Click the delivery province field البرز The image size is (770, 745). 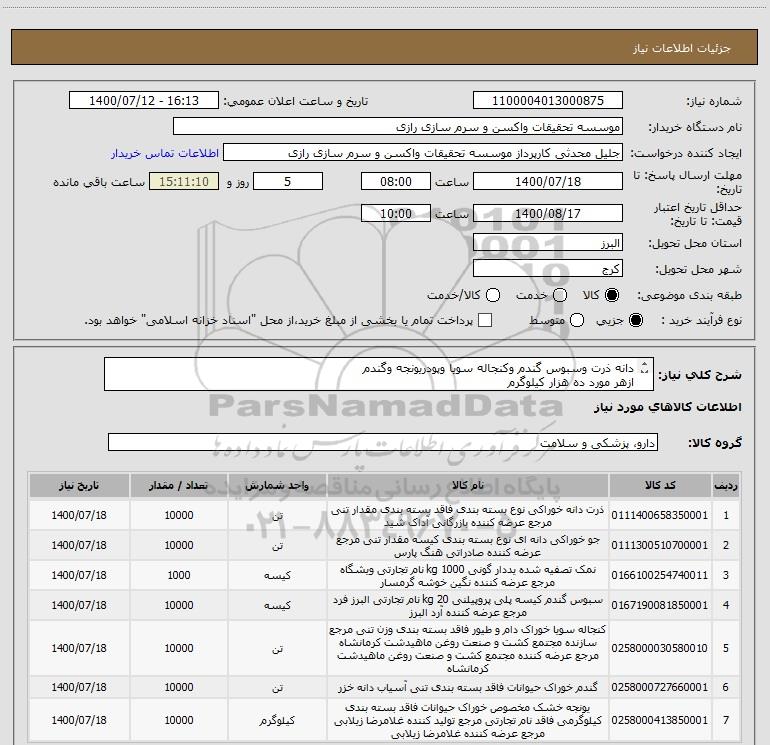[548, 243]
